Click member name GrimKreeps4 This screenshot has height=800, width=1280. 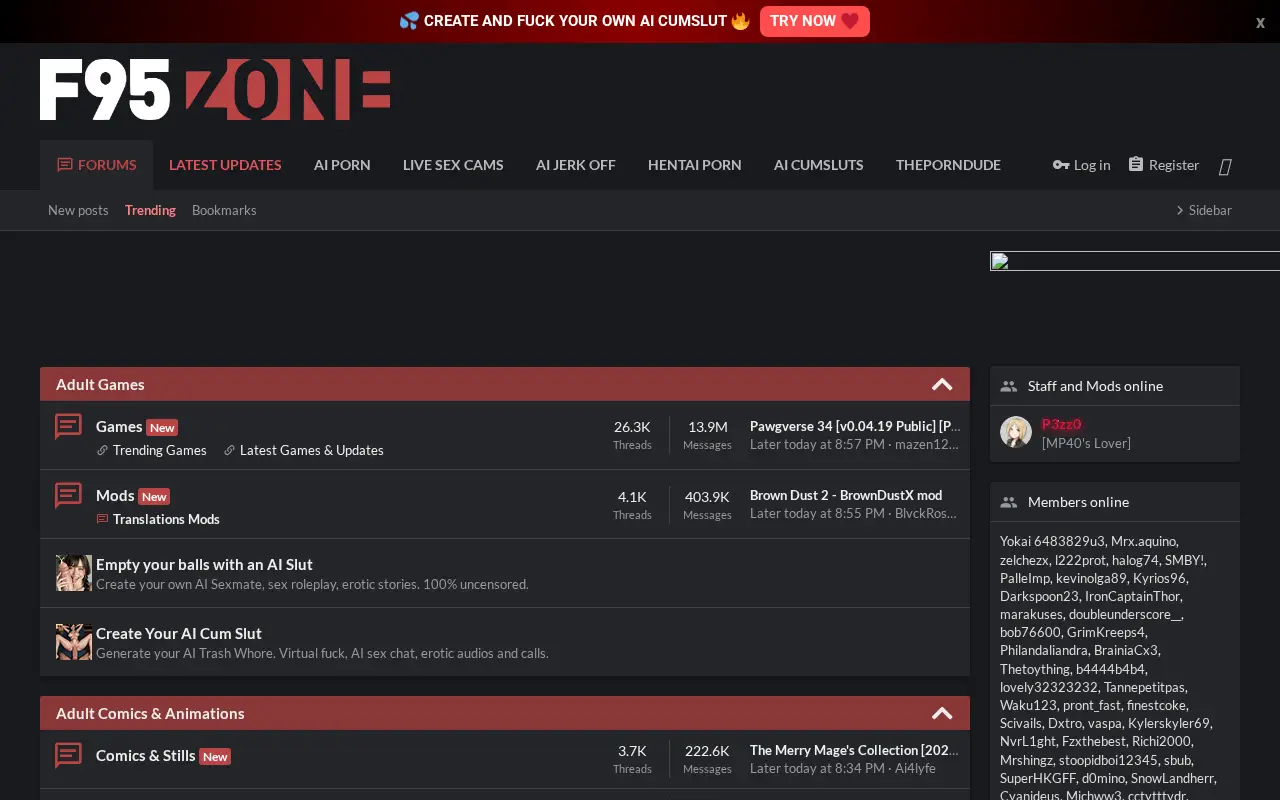pos(1105,633)
